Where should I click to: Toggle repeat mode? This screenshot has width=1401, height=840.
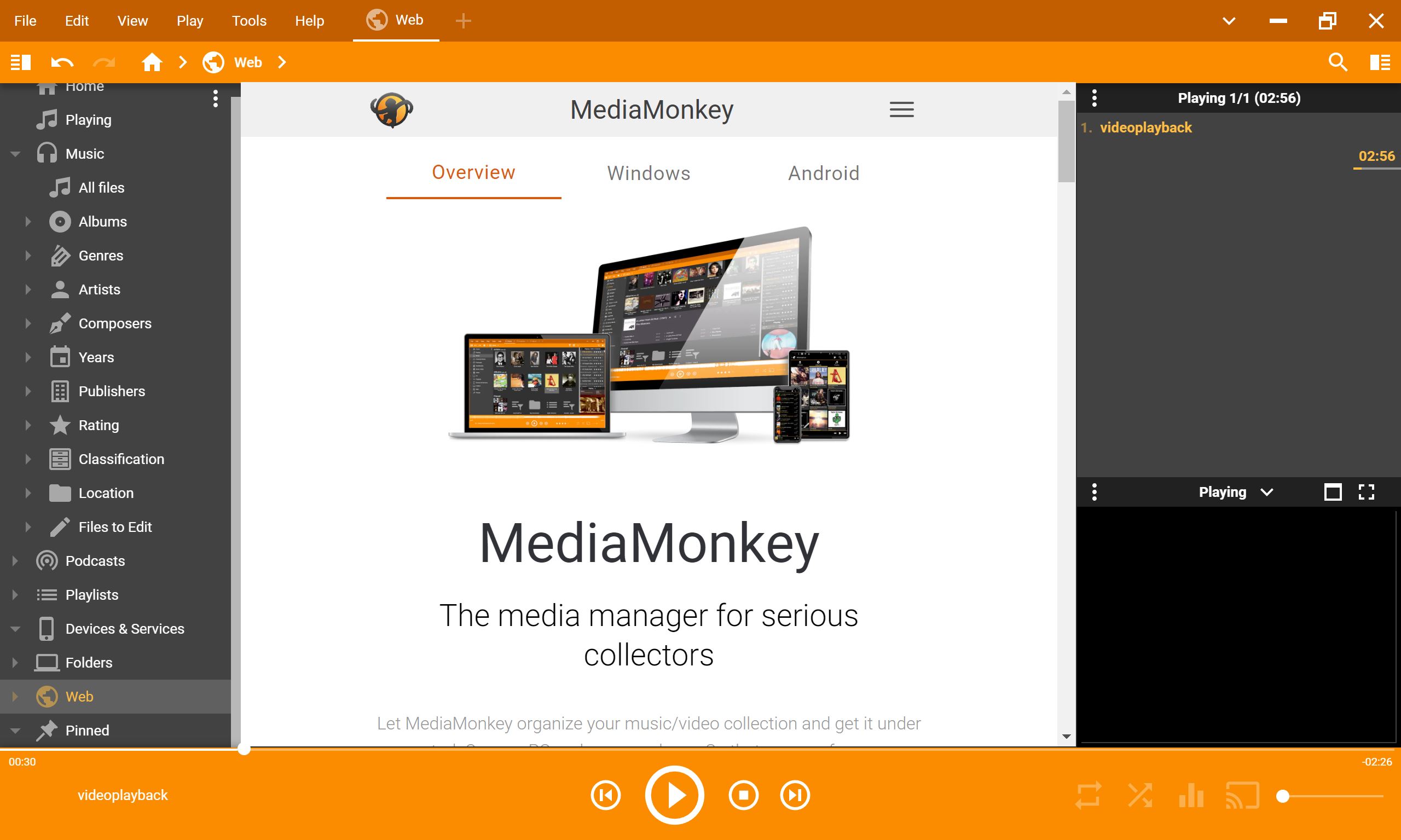(1088, 795)
